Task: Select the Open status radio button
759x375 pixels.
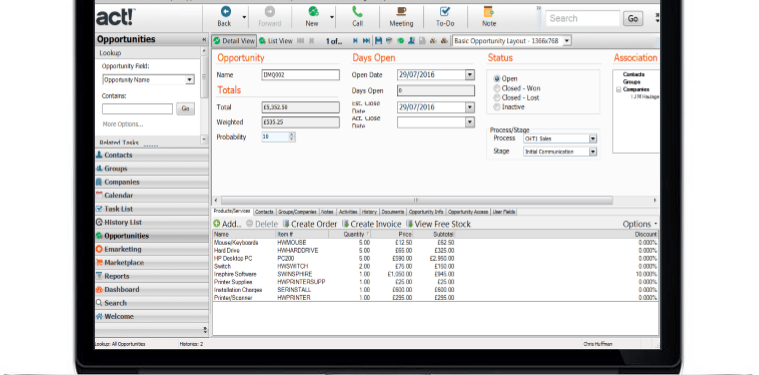Action: pyautogui.click(x=497, y=78)
